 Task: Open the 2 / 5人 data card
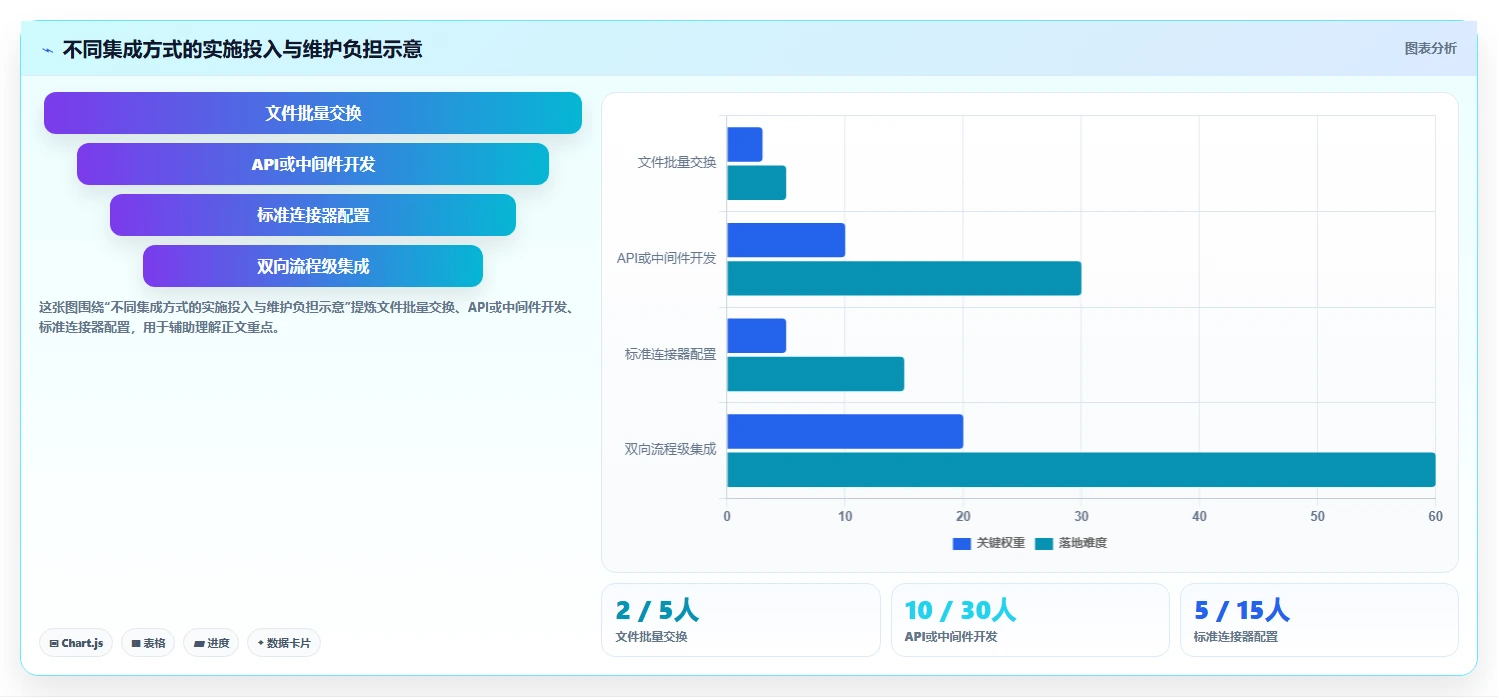pyautogui.click(x=741, y=620)
